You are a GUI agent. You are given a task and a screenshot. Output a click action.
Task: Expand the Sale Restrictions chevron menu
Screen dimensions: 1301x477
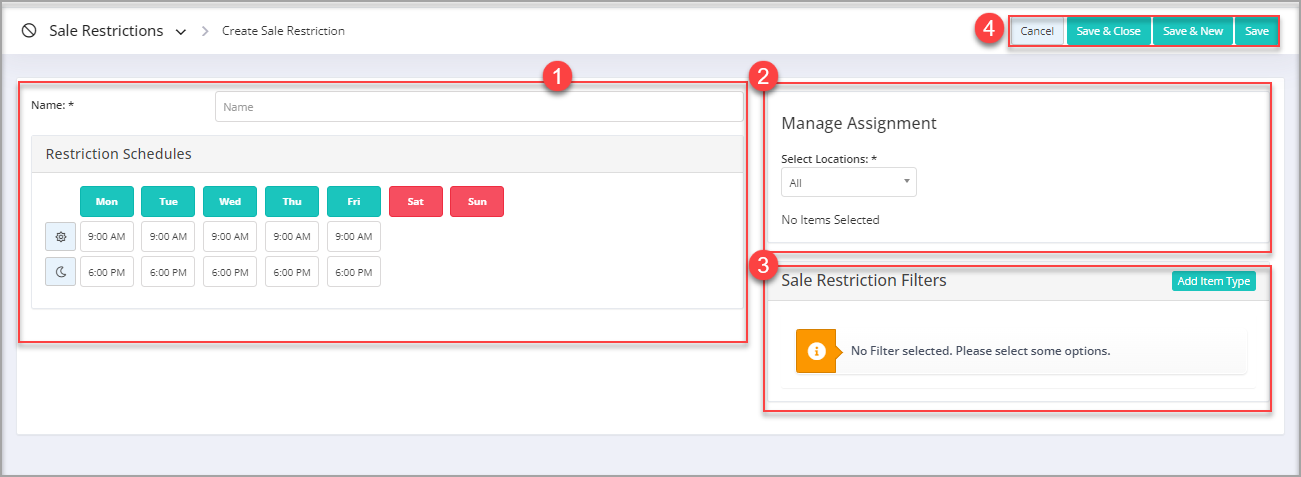(x=181, y=32)
